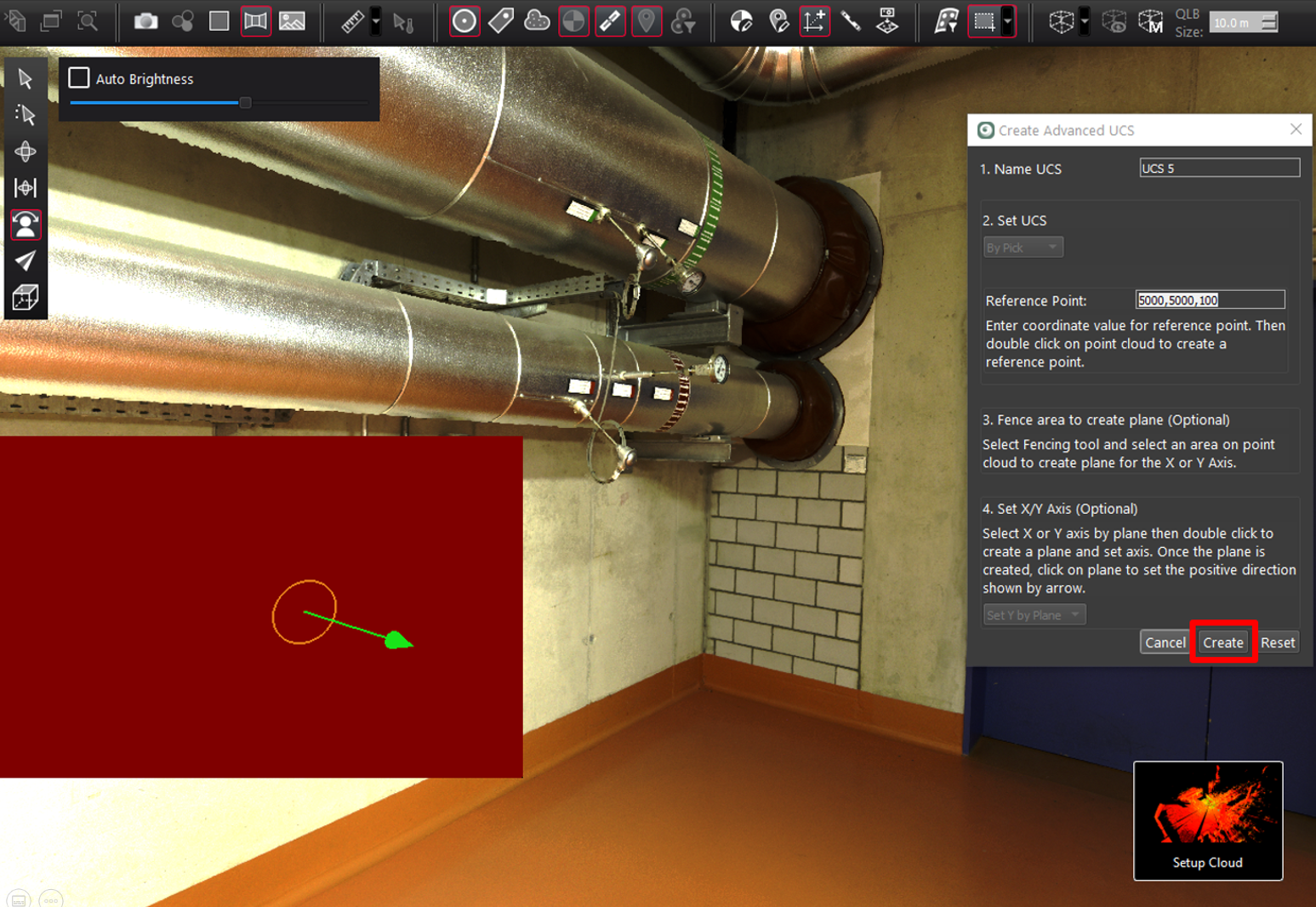This screenshot has width=1316, height=907.
Task: Activate the paper-plane fly mode tool
Action: 25,261
